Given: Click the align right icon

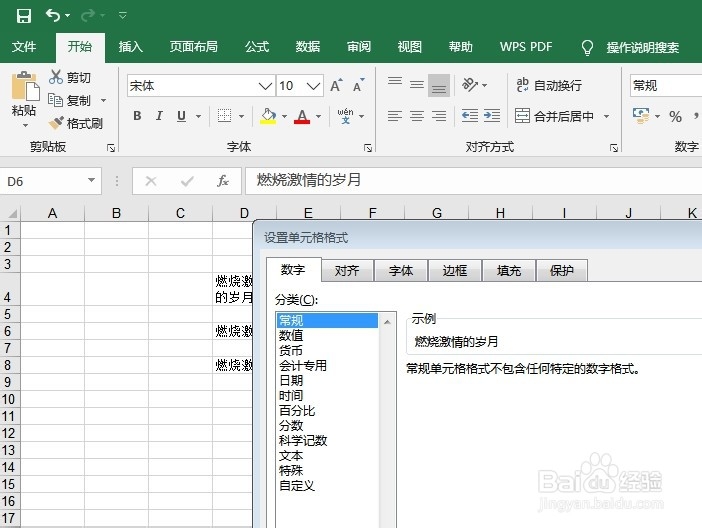Looking at the screenshot, I should [x=439, y=116].
